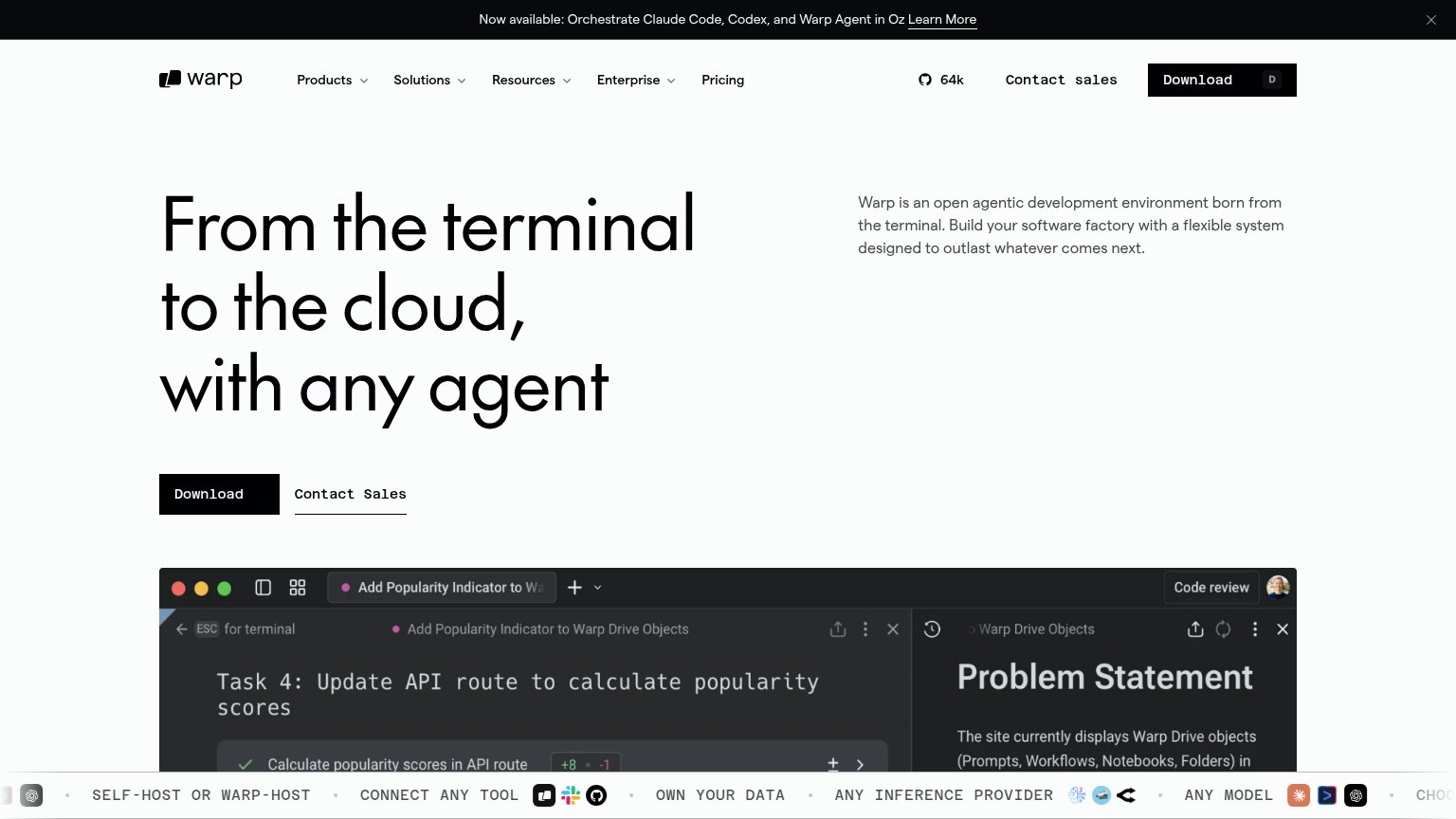Click the sync icon in the Warp Drive Objects pane
The image size is (1456, 819).
(x=1224, y=628)
